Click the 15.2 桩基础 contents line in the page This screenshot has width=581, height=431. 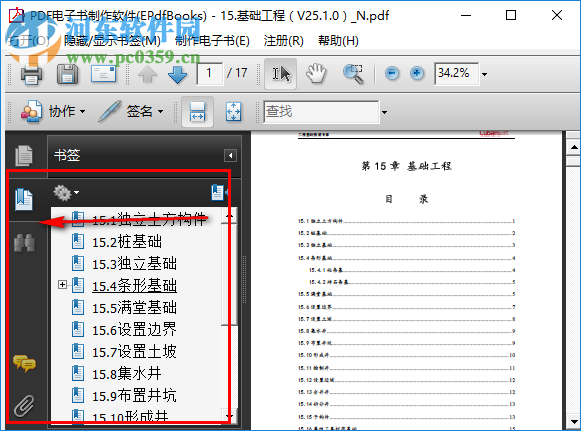(x=406, y=233)
